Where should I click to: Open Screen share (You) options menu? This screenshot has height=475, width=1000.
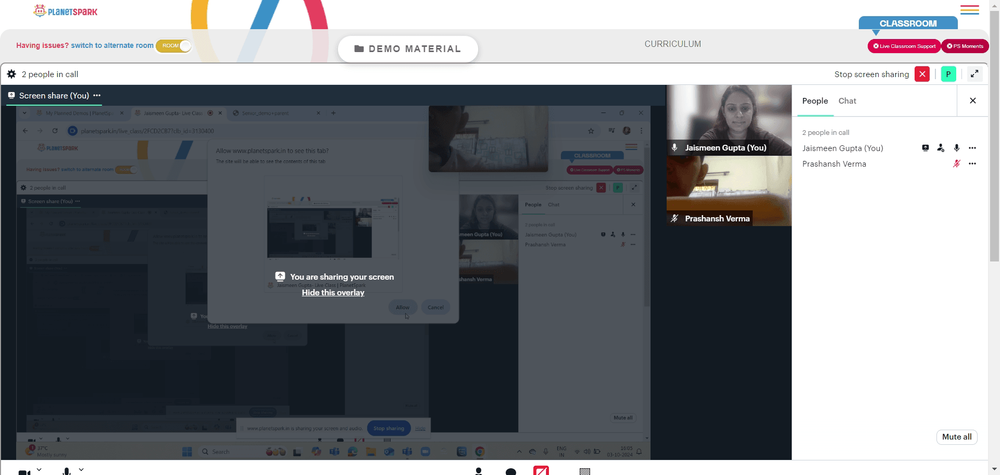click(x=97, y=96)
